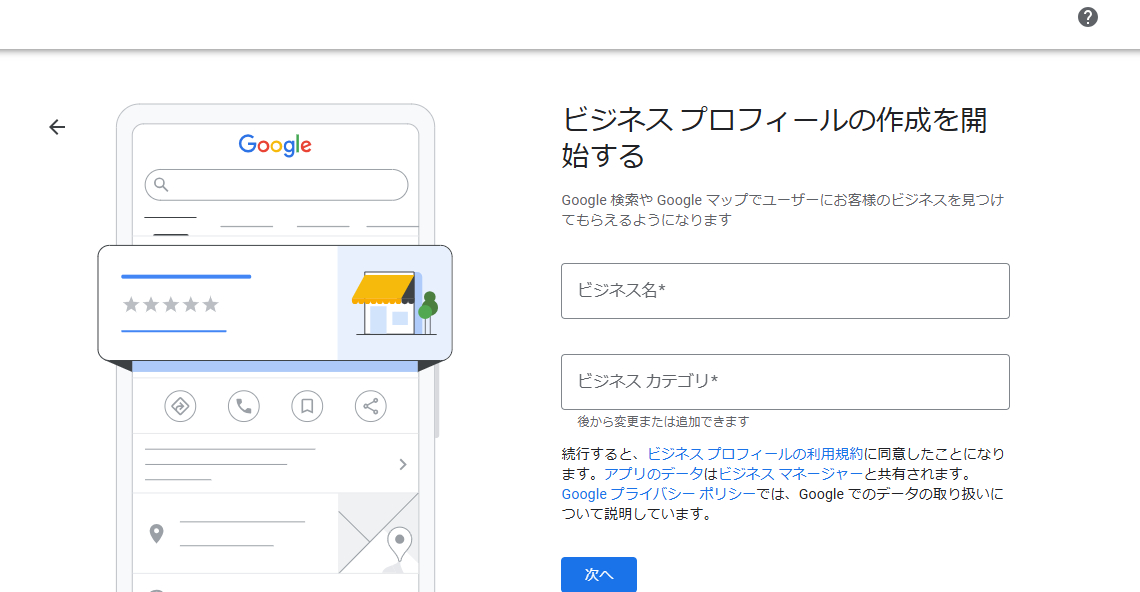Click the ビジネス カテゴリ input field
This screenshot has height=592, width=1140.
click(785, 382)
